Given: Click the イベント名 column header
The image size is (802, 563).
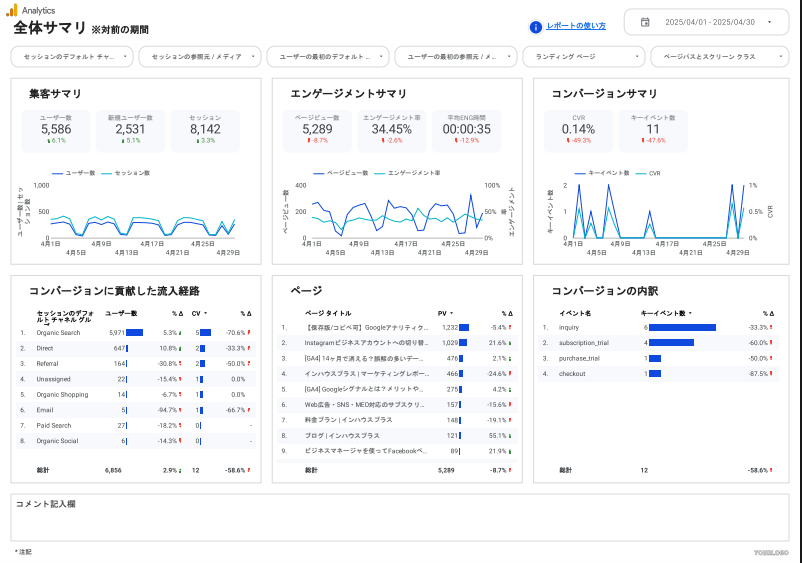Looking at the screenshot, I should point(575,313).
